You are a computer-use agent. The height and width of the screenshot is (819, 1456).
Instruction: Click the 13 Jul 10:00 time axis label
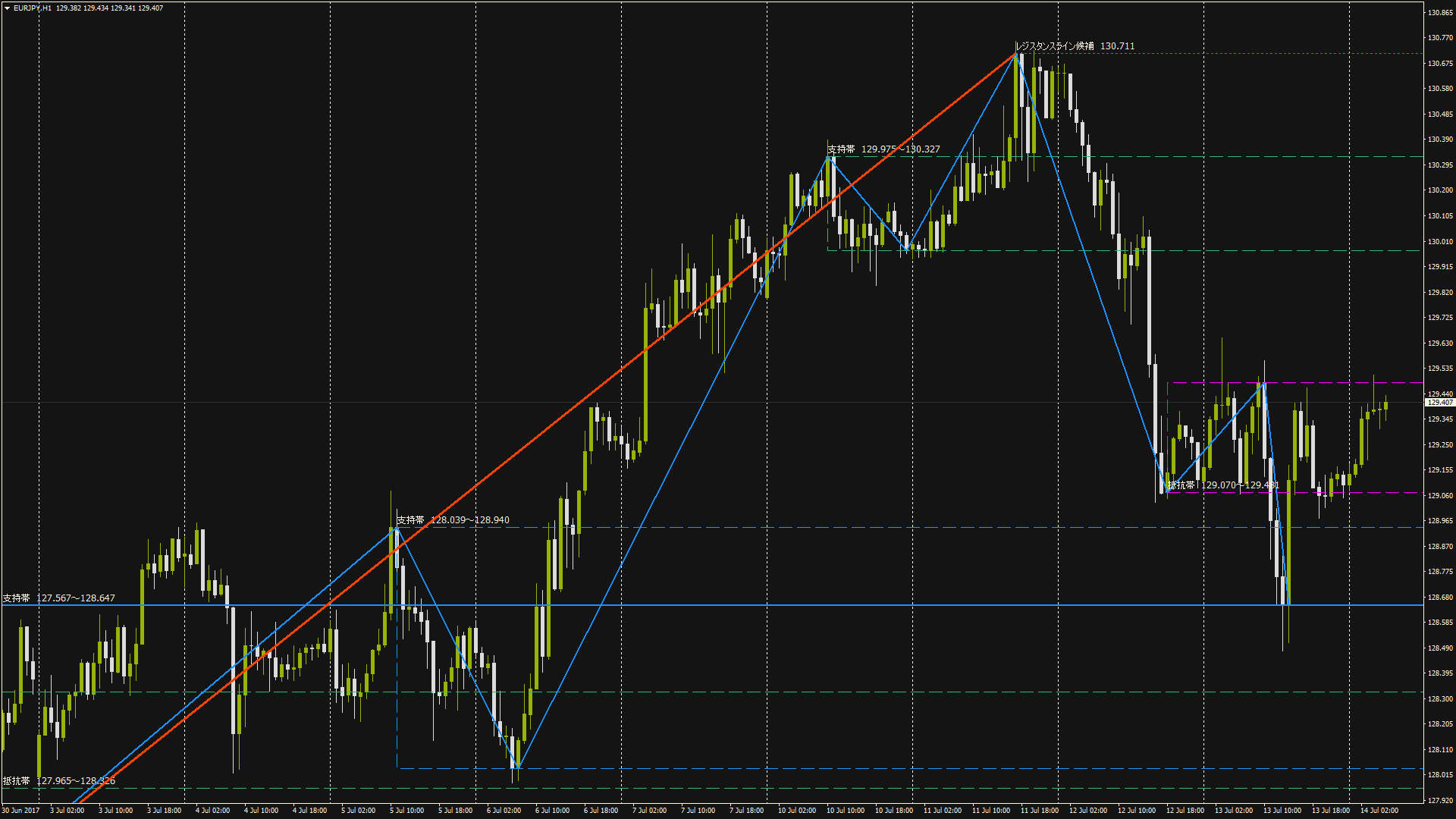1282,811
